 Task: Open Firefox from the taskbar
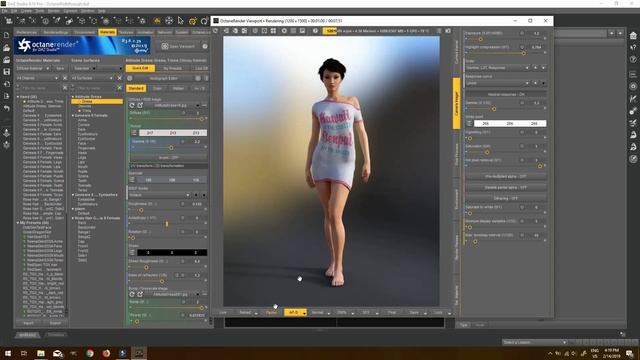click(x=106, y=353)
